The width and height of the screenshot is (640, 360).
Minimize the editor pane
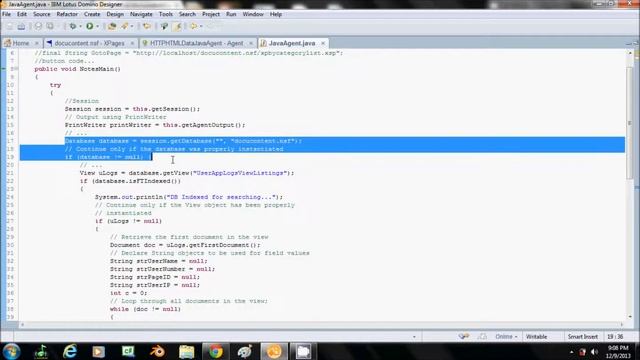(x=628, y=43)
